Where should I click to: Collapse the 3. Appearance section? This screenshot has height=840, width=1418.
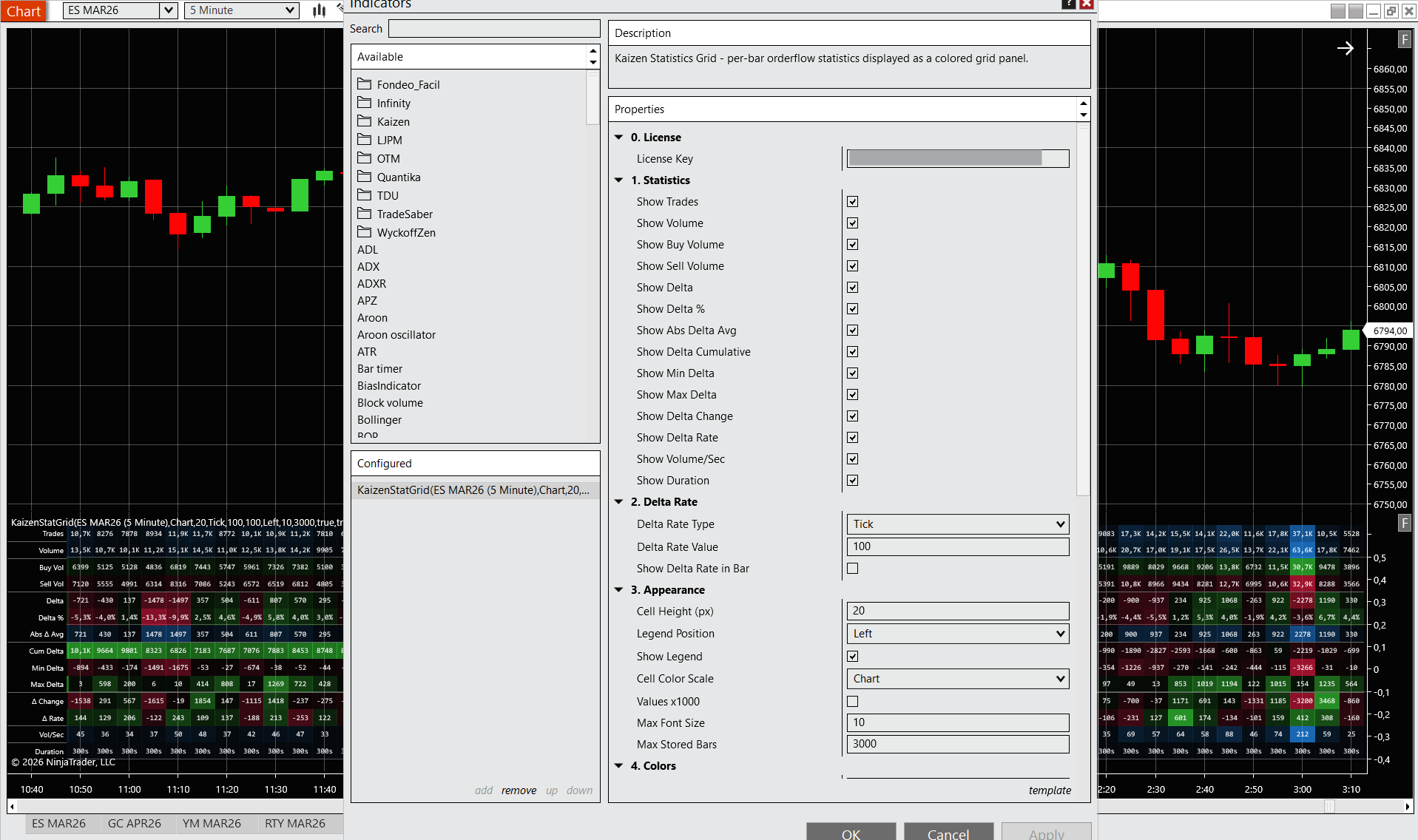pos(619,589)
